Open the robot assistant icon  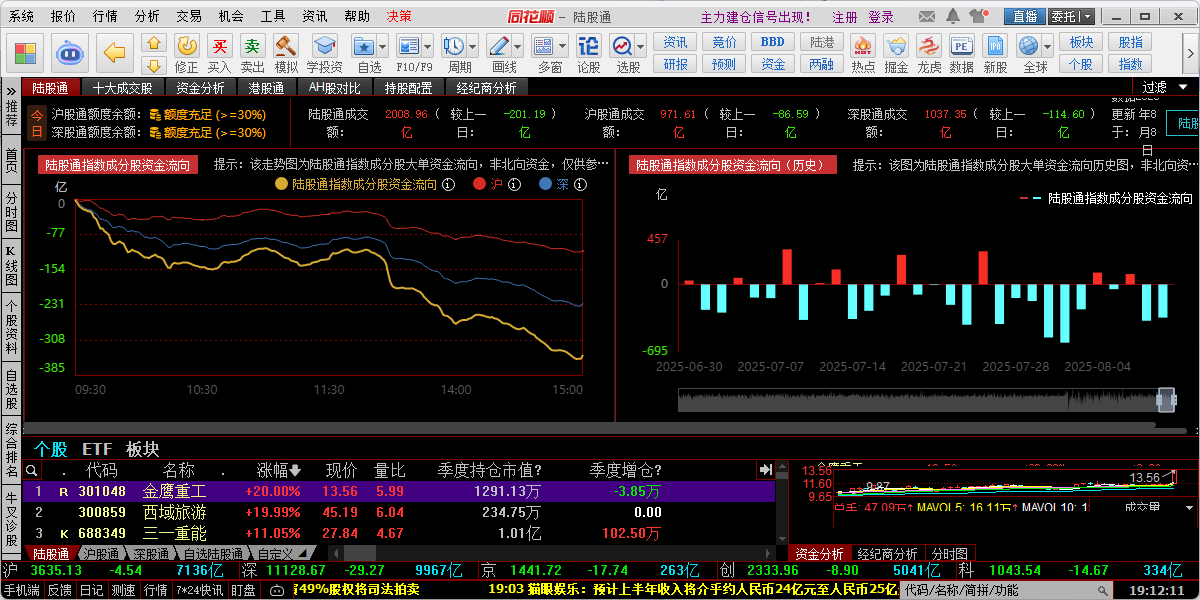pyautogui.click(x=69, y=52)
